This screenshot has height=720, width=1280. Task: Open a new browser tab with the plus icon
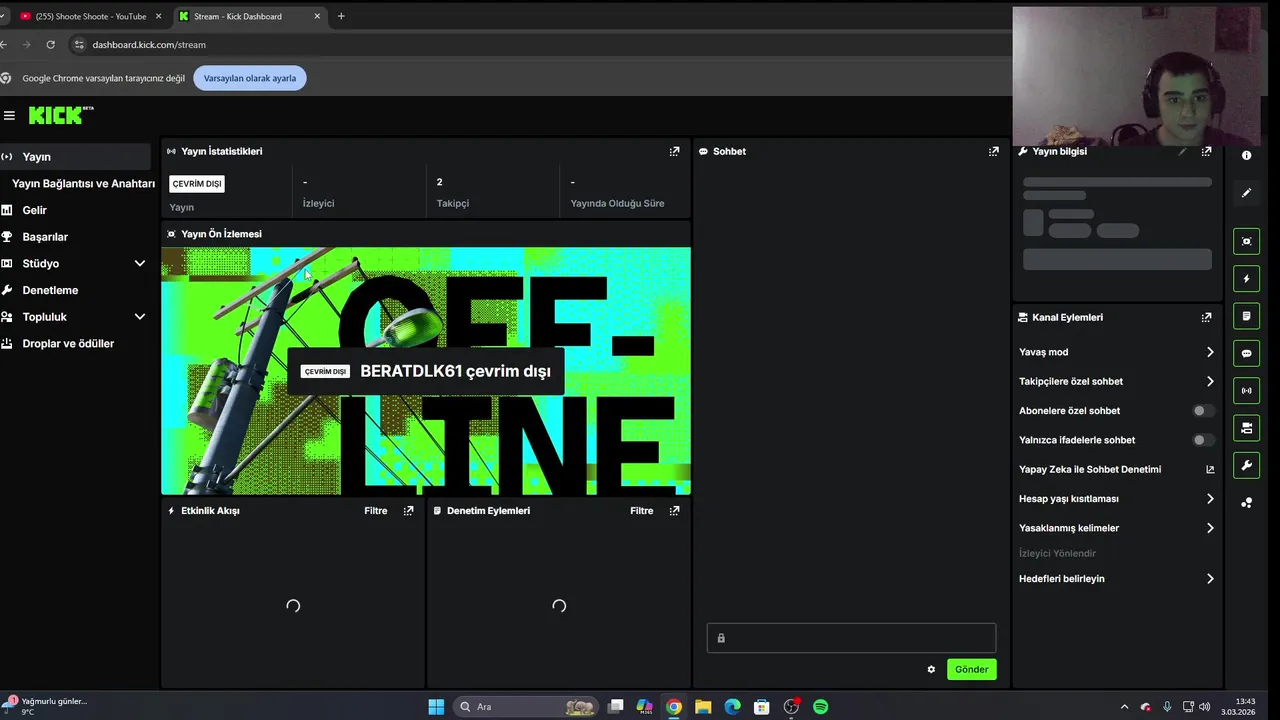341,16
